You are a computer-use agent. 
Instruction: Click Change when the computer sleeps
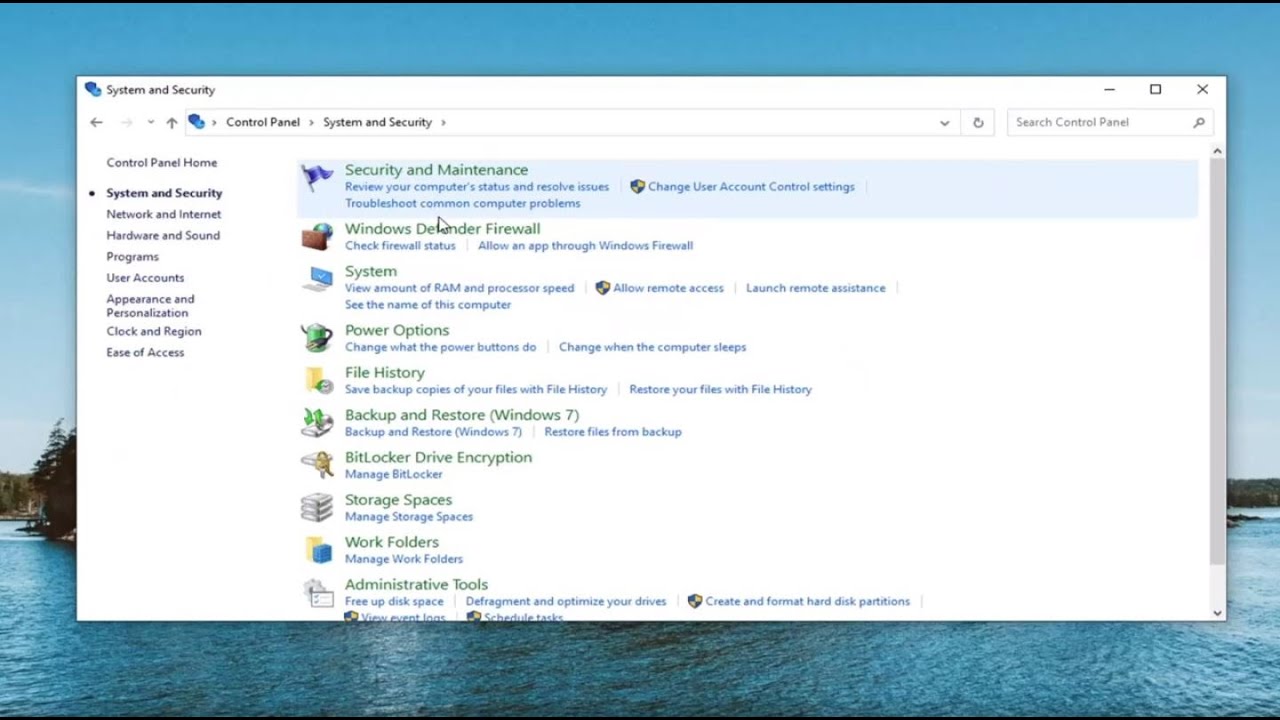click(x=652, y=347)
